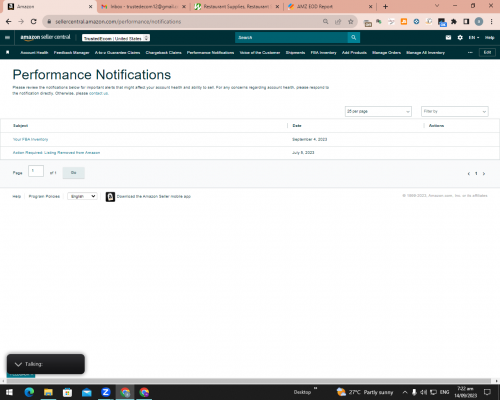Toggle the Chrome side panel icon

tap(466, 22)
